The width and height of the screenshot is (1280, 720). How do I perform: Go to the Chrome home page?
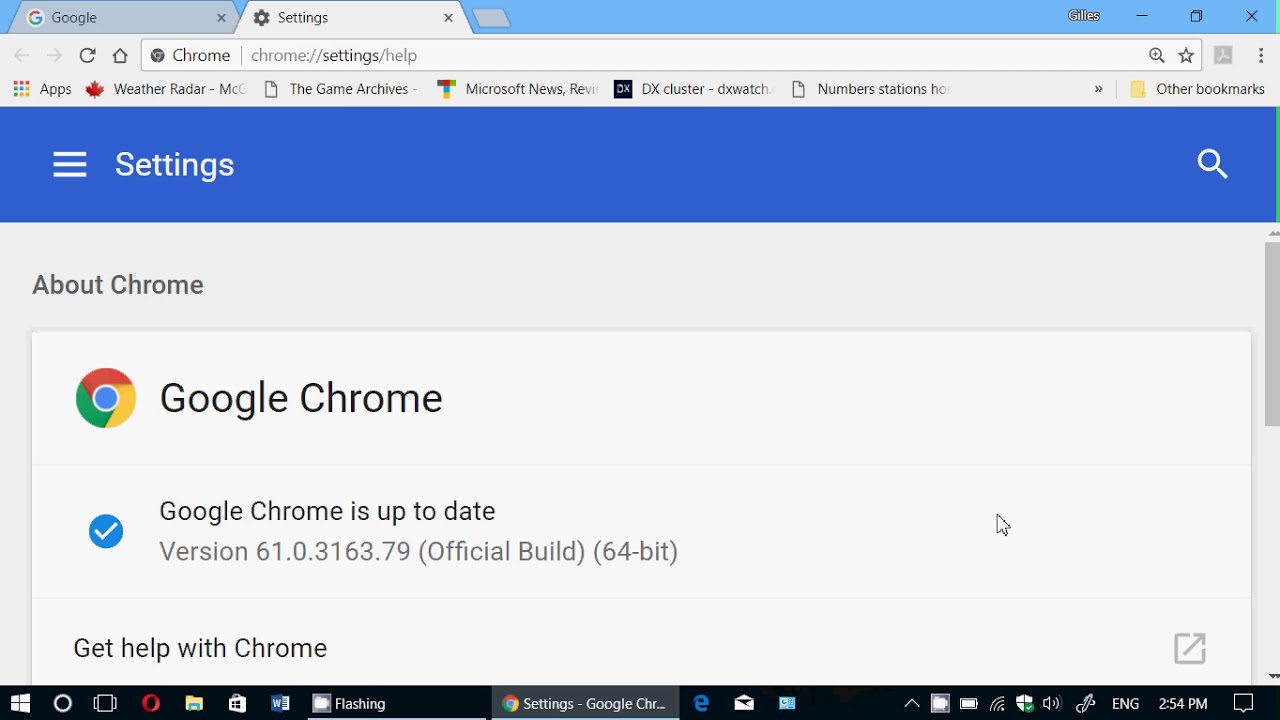click(120, 56)
